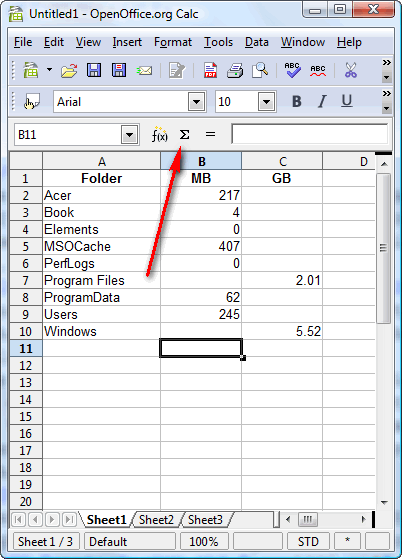Open the Edit menu

click(54, 42)
